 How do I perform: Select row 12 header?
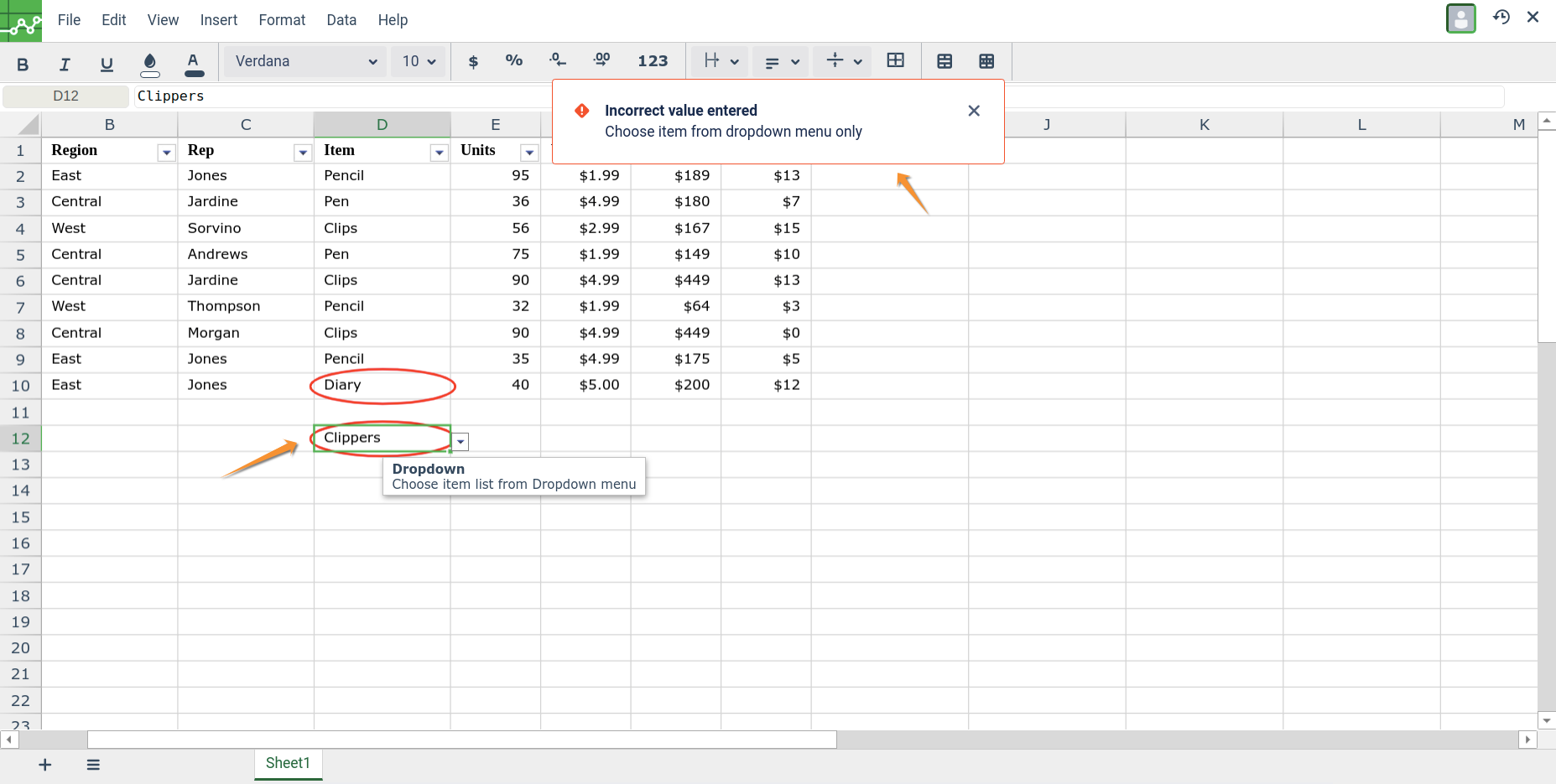(x=21, y=439)
